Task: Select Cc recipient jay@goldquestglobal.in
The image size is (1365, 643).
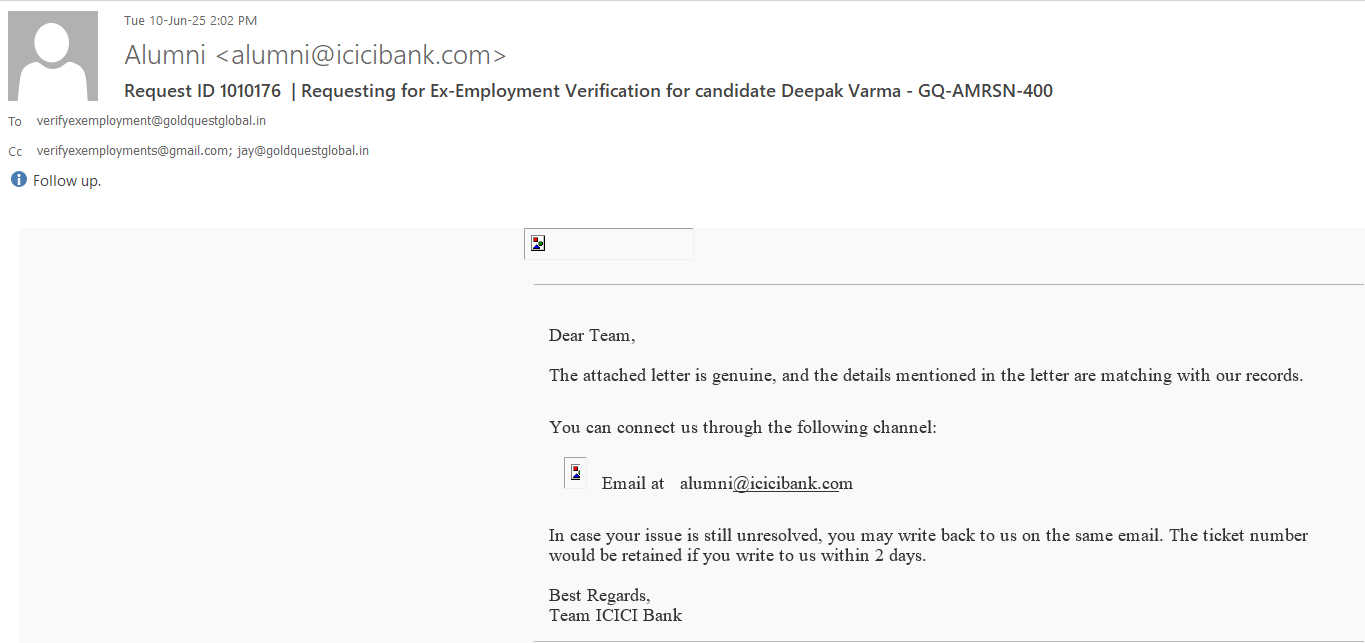Action: click(303, 151)
